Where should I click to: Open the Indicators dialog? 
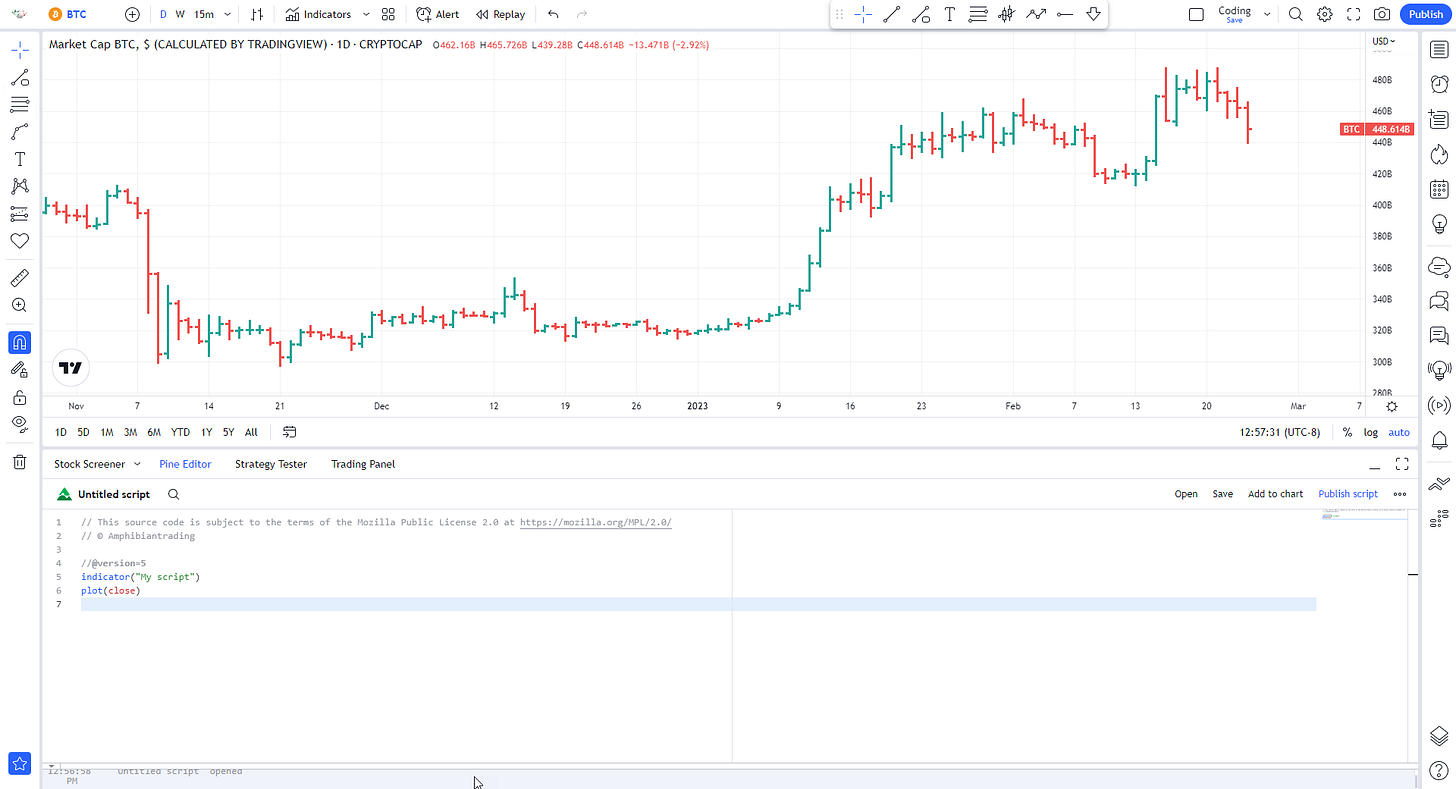318,14
